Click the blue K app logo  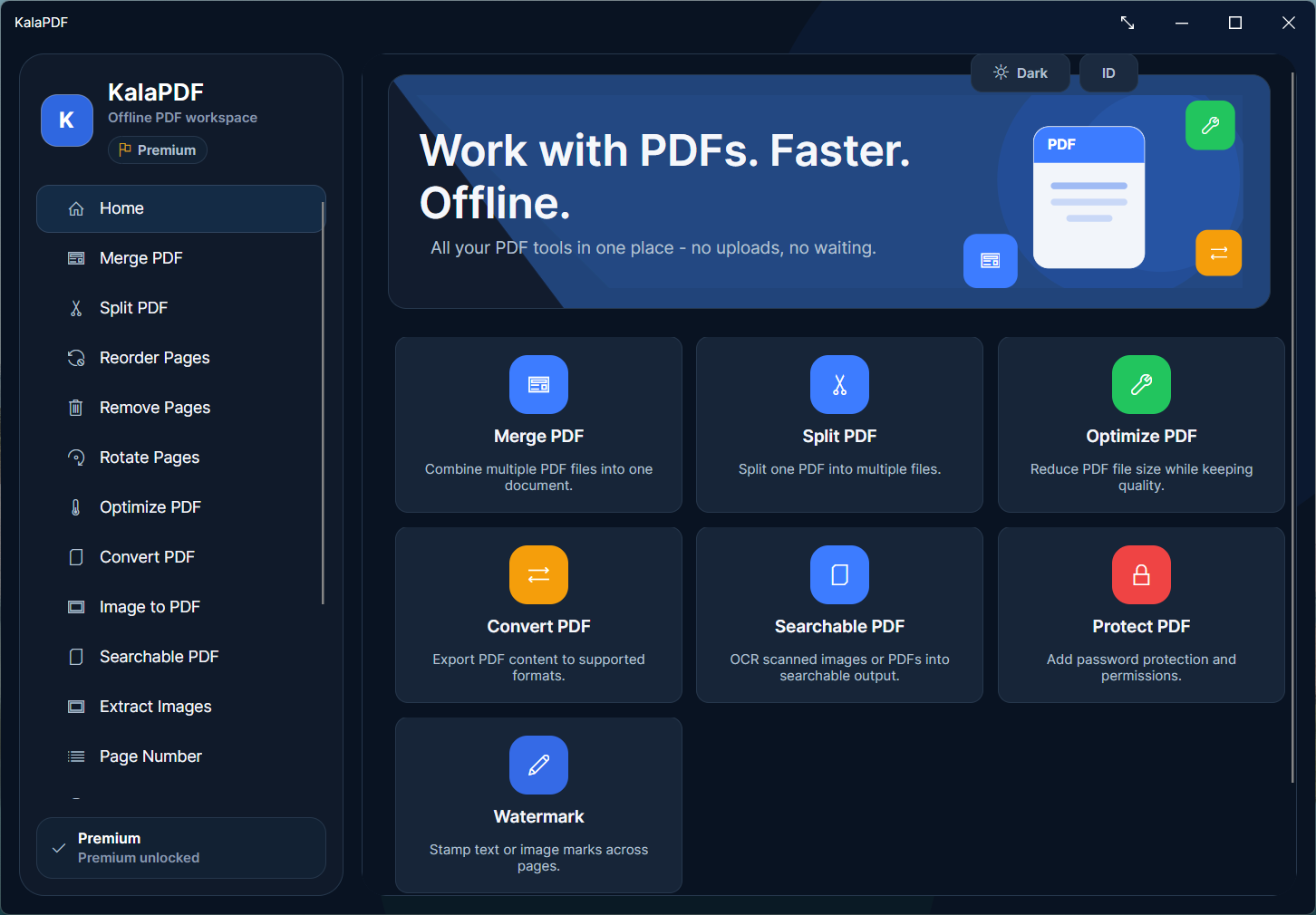(67, 120)
